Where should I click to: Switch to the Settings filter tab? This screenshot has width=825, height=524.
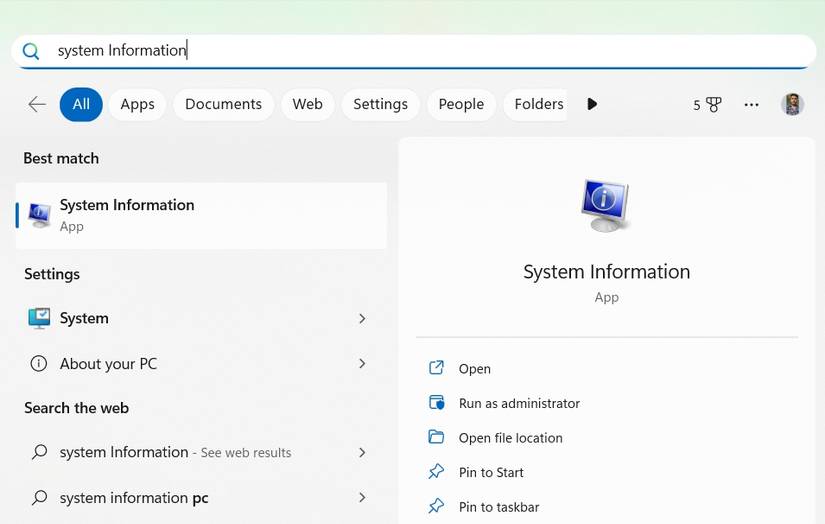tap(380, 104)
